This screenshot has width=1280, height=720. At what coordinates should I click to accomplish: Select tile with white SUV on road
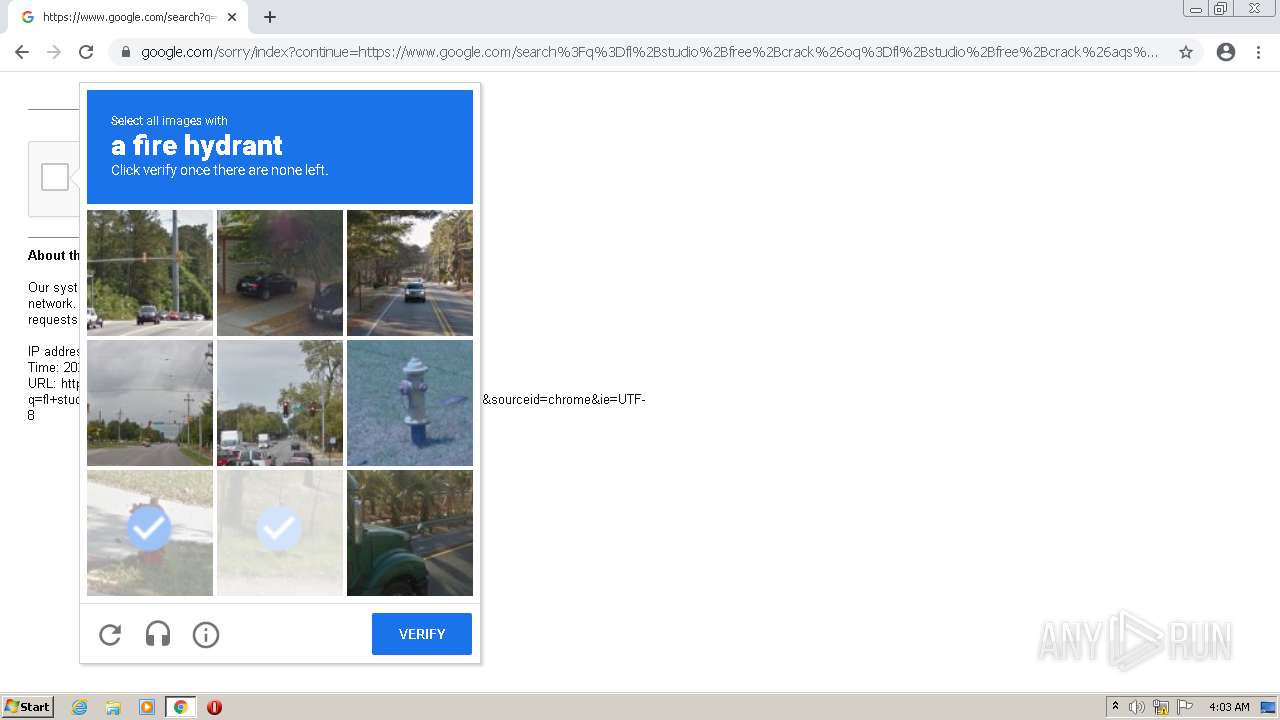[410, 273]
